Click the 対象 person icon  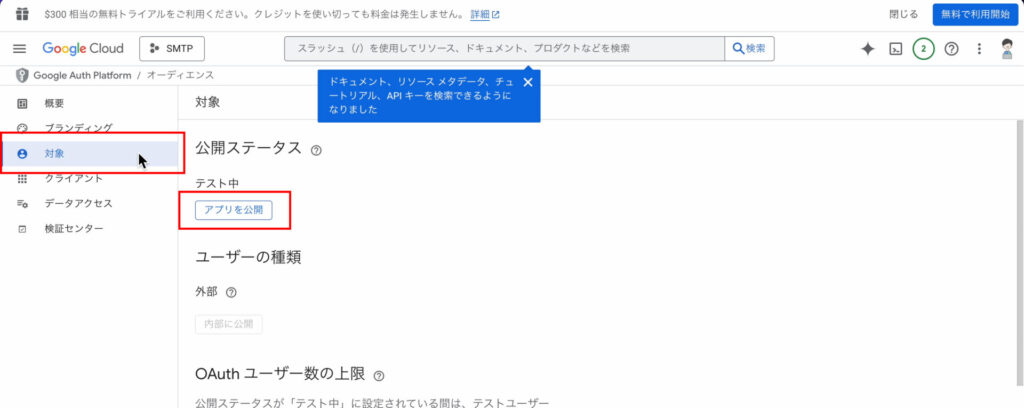tap(22, 153)
